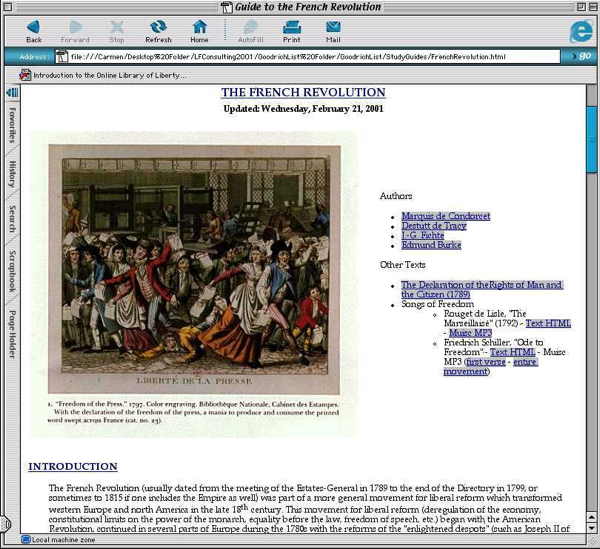This screenshot has width=600, height=549.
Task: Open the Marquis de Condorcet link
Action: tap(445, 216)
